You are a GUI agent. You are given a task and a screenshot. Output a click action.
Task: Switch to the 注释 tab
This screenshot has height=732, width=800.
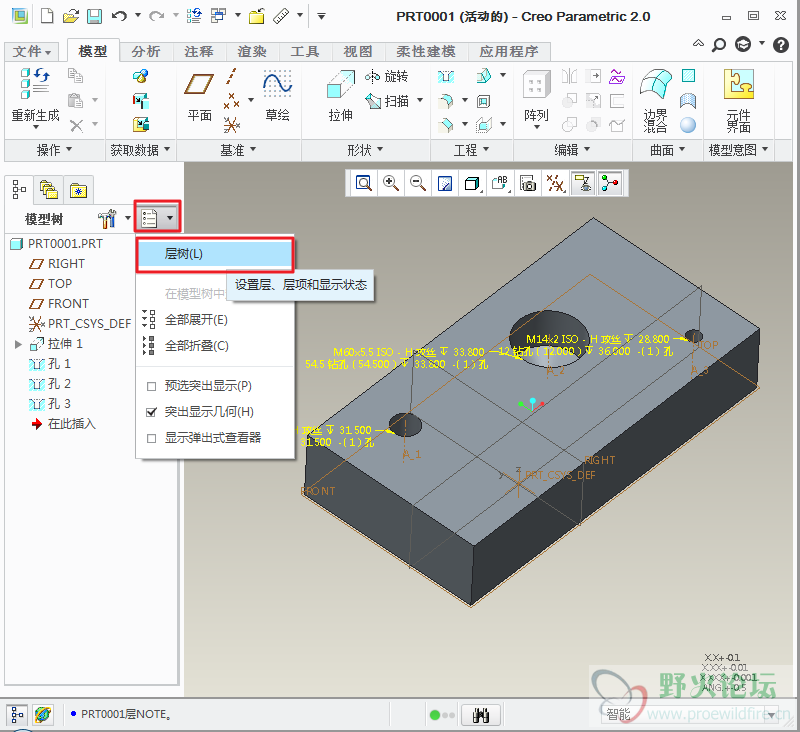199,52
